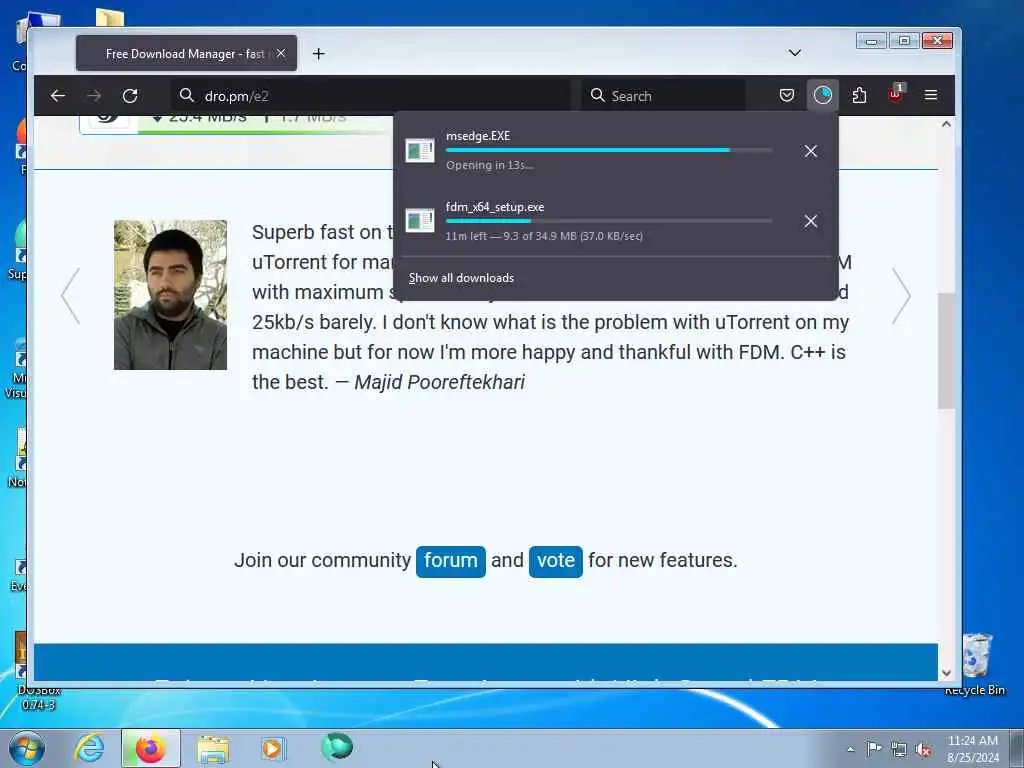Screen dimensions: 1024x768
Task: Open the Extensions puzzle icon
Action: tap(859, 96)
